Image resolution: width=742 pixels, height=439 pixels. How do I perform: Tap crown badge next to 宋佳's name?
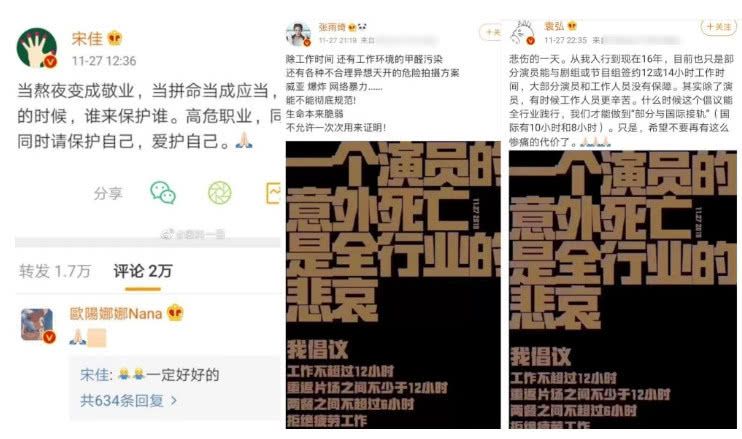point(115,38)
